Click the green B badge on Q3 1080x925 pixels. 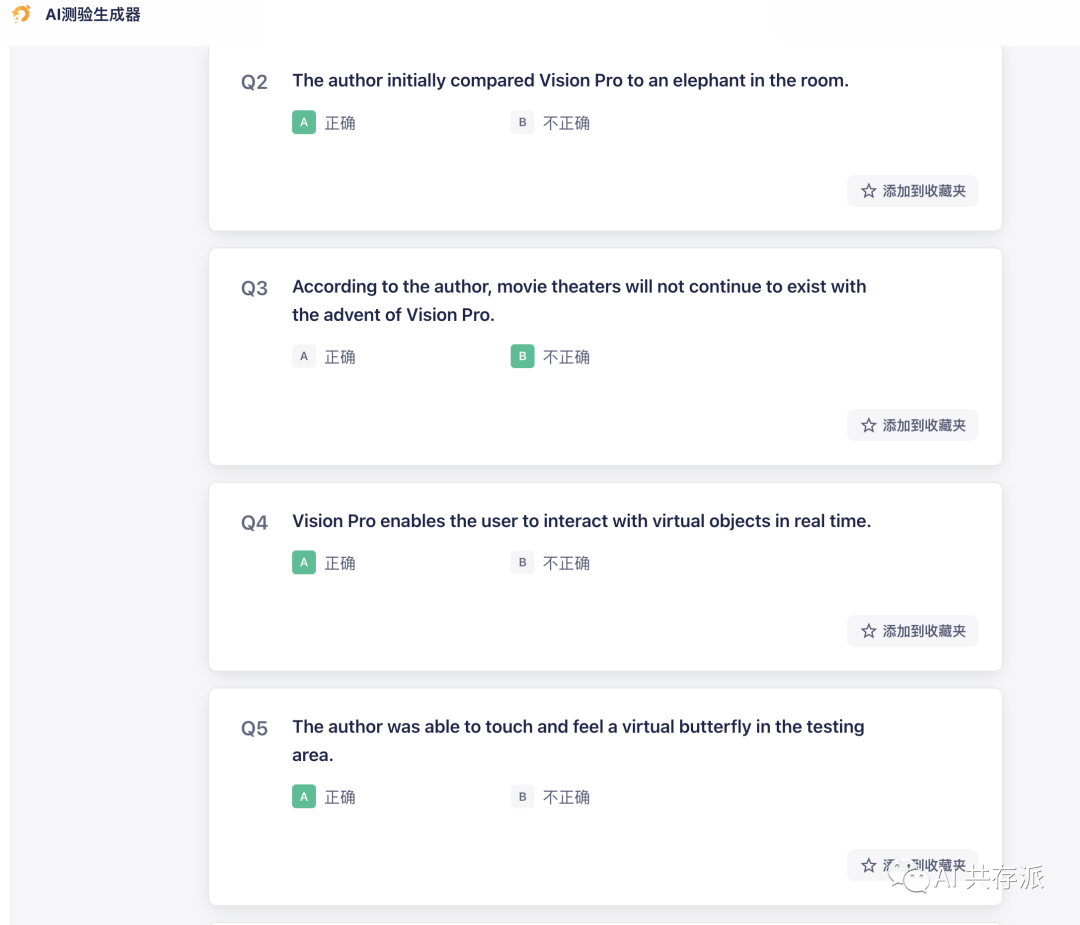pyautogui.click(x=522, y=356)
